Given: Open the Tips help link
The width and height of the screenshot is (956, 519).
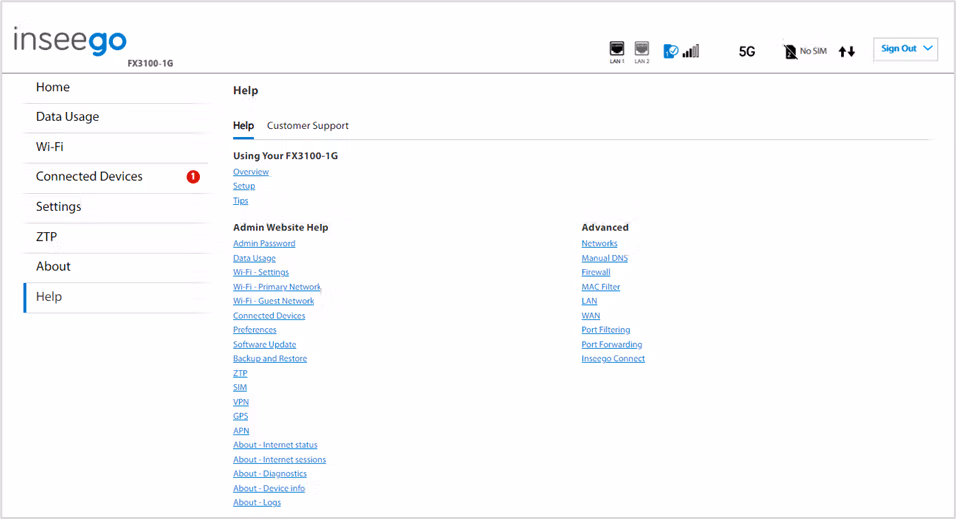Looking at the screenshot, I should click(x=240, y=201).
